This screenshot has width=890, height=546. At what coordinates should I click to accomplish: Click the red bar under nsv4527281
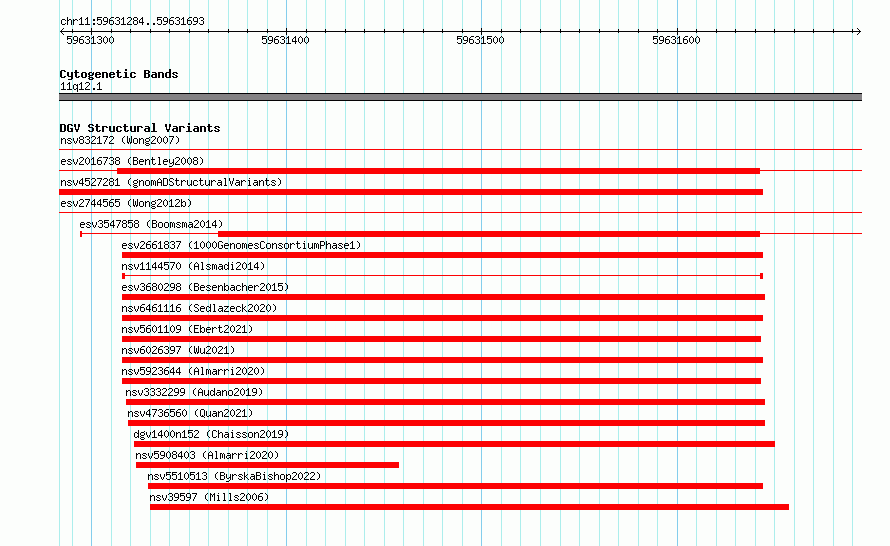point(411,192)
